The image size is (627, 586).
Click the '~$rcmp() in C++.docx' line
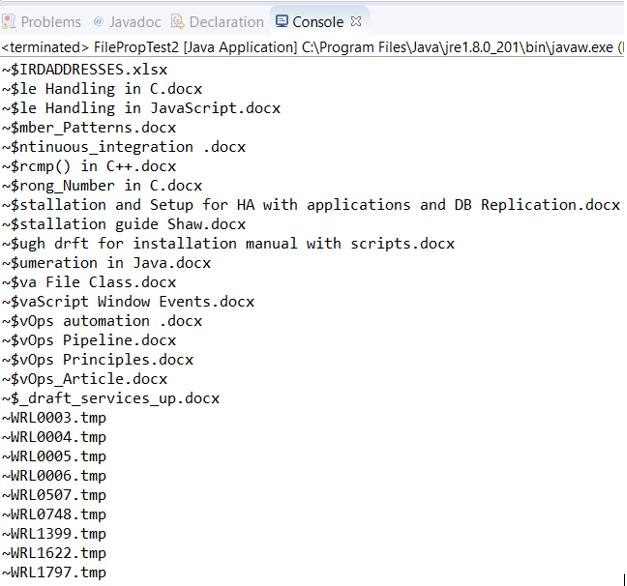(x=88, y=166)
